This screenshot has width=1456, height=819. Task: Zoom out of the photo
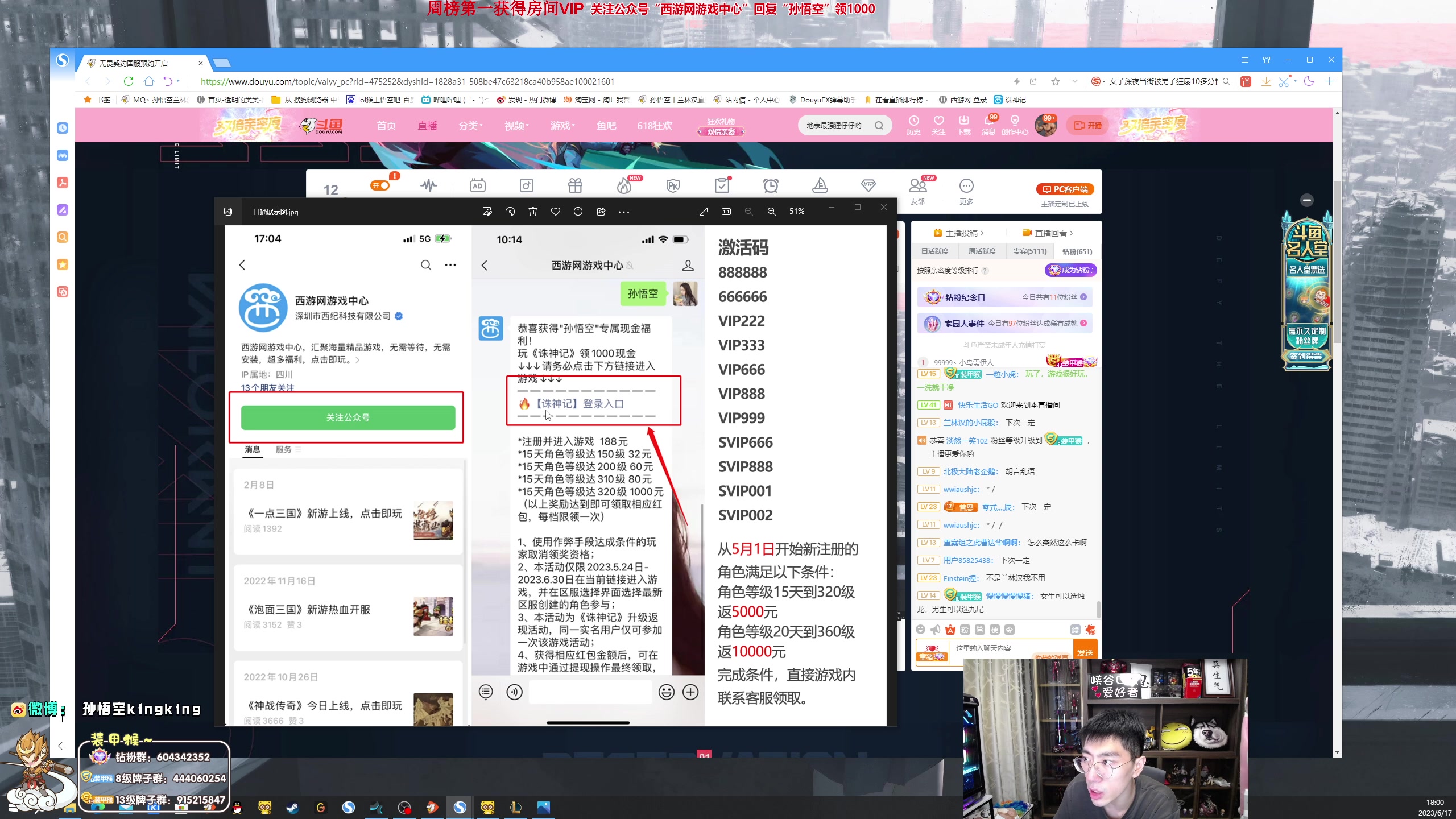[749, 212]
